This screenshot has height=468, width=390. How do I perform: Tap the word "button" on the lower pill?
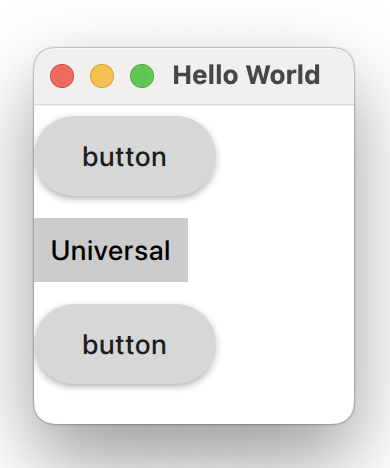point(124,345)
